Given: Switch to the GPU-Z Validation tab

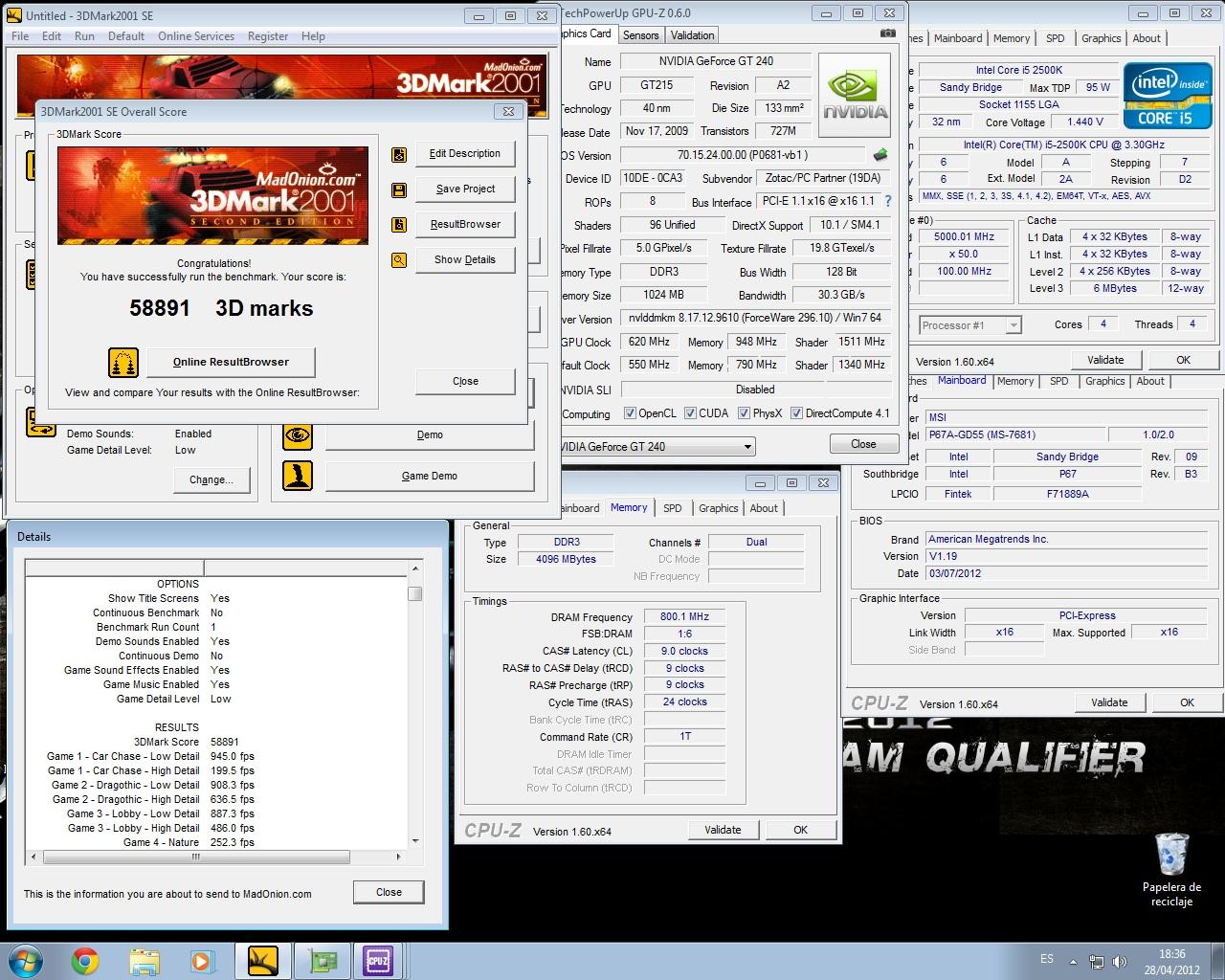Looking at the screenshot, I should click(692, 35).
